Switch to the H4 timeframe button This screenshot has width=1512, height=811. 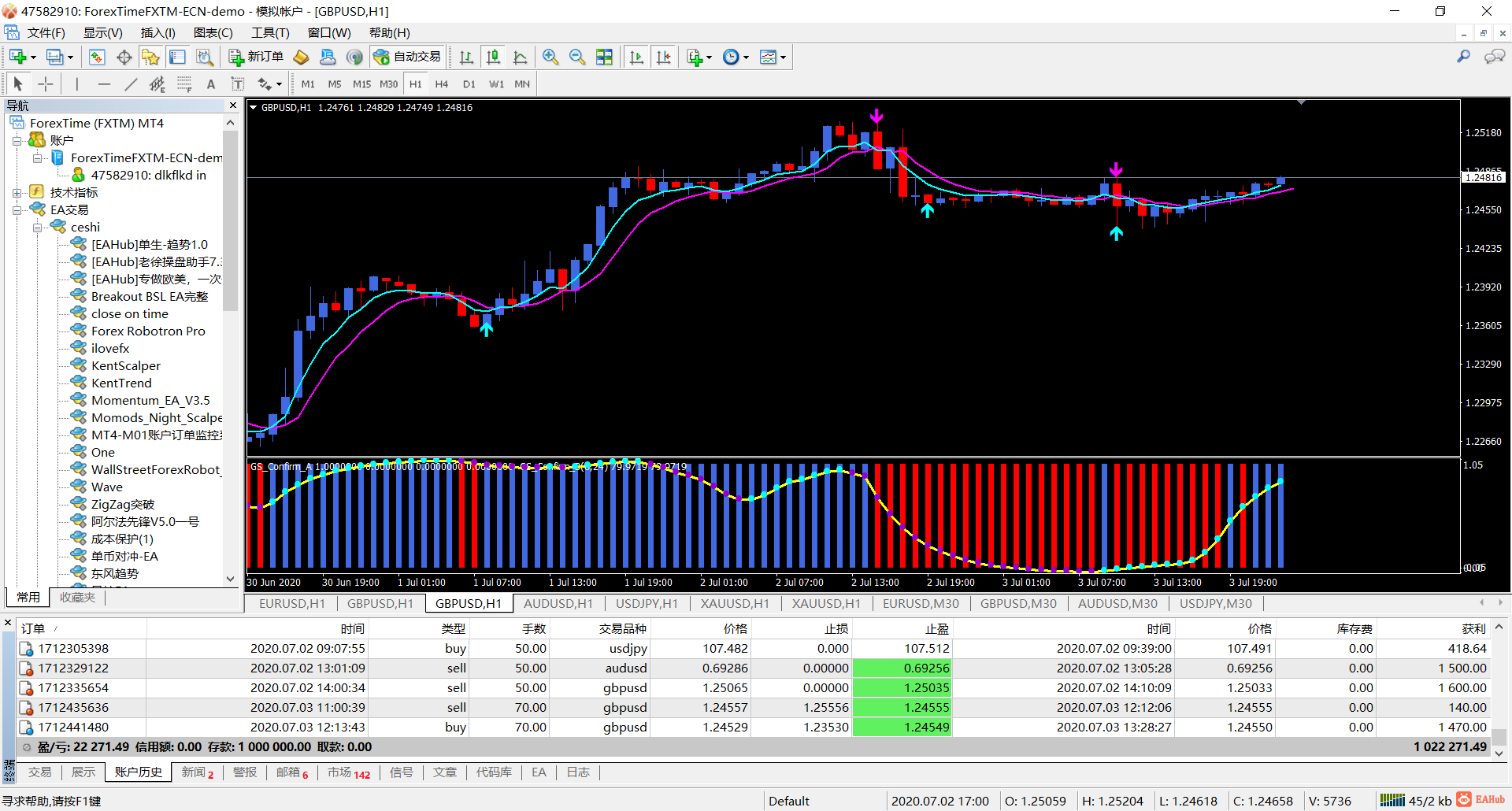(441, 84)
